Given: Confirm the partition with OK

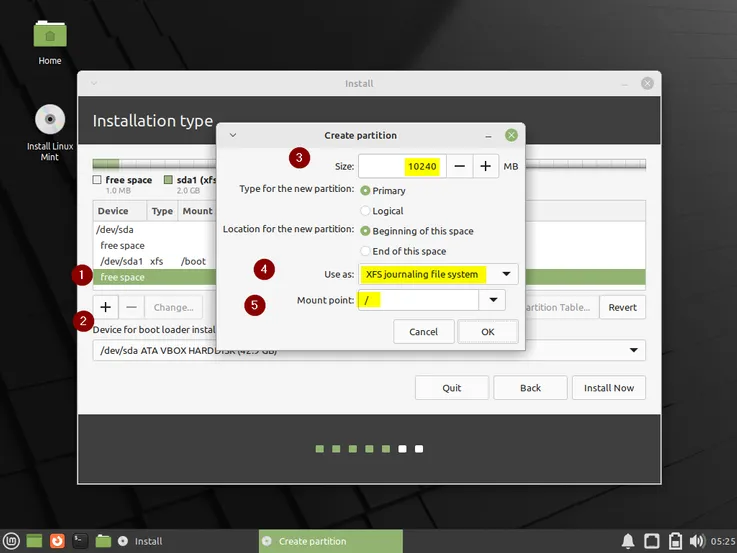Looking at the screenshot, I should click(488, 332).
